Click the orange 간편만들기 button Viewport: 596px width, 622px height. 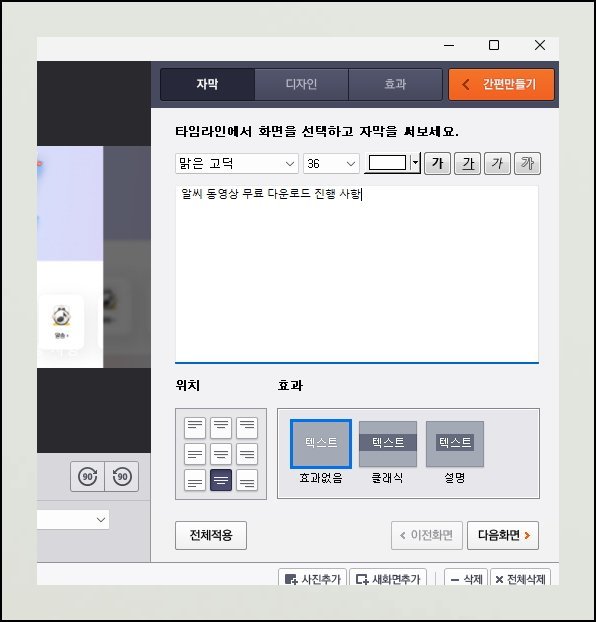point(501,84)
